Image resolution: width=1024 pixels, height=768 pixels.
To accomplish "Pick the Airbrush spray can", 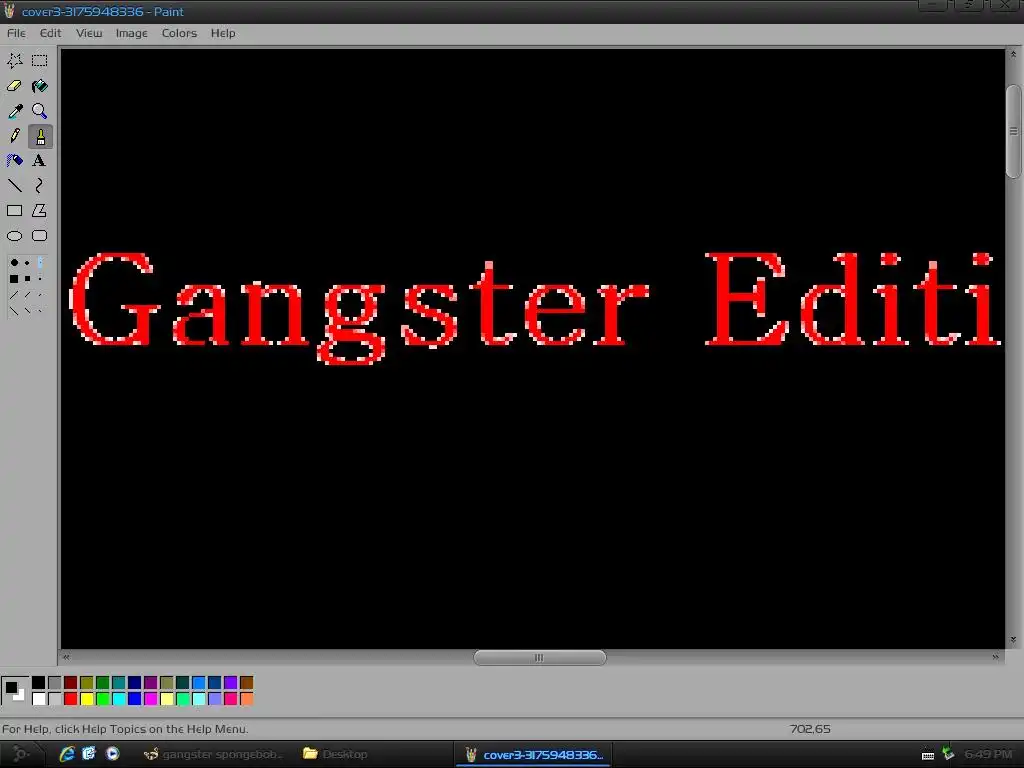I will pos(14,161).
